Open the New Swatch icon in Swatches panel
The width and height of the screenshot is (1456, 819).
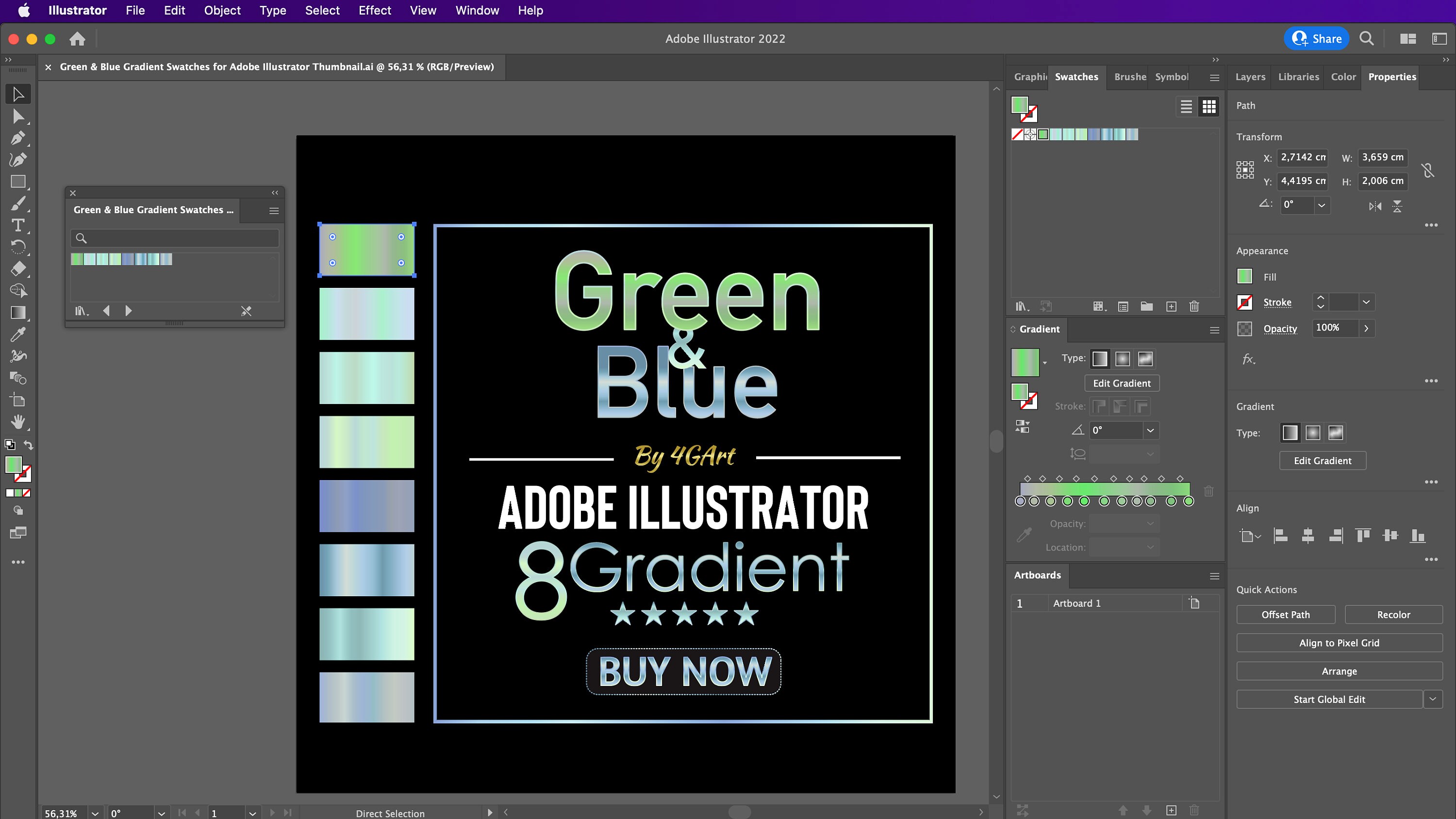click(x=1171, y=306)
